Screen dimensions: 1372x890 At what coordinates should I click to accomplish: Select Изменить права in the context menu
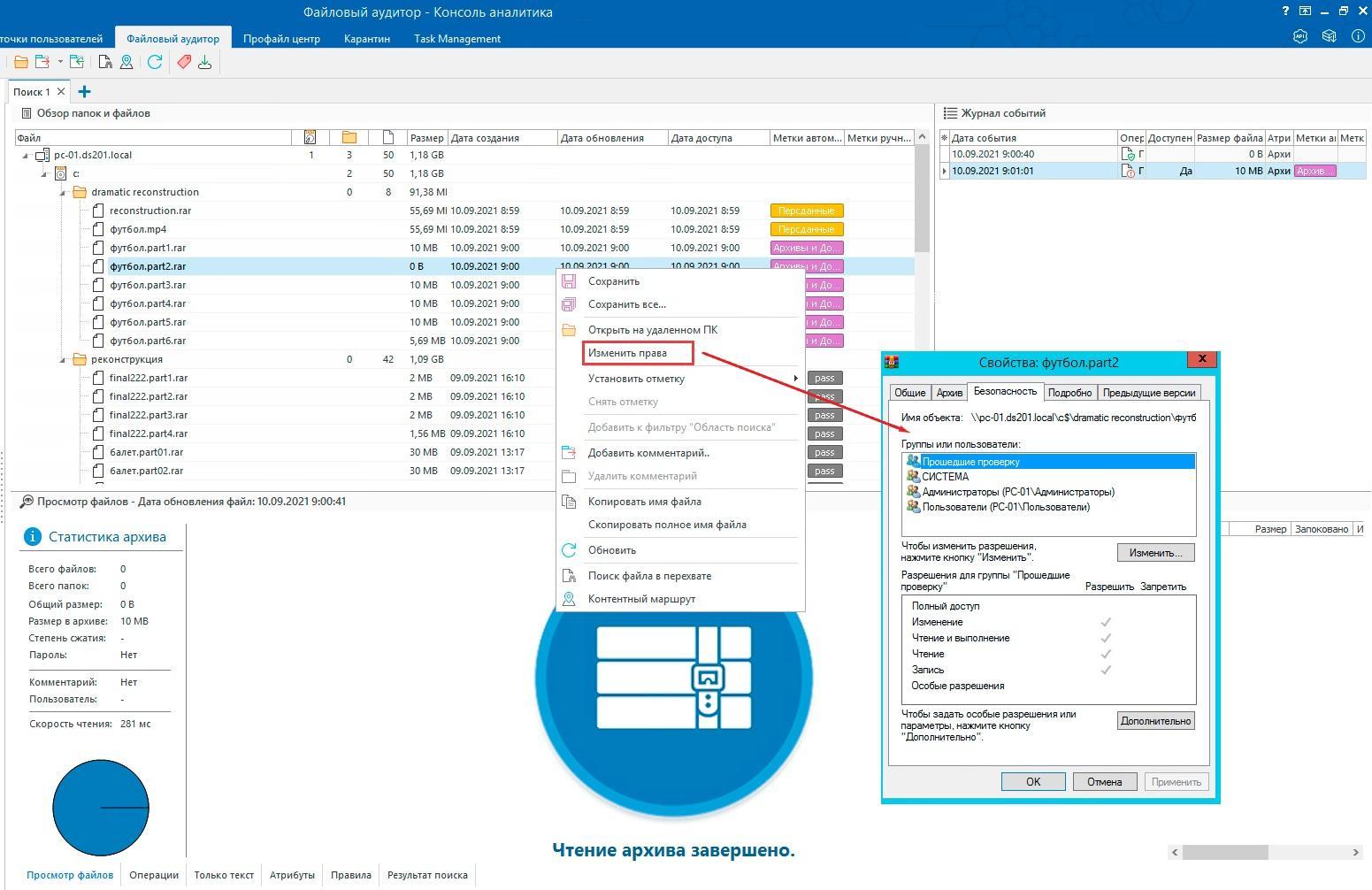[627, 353]
